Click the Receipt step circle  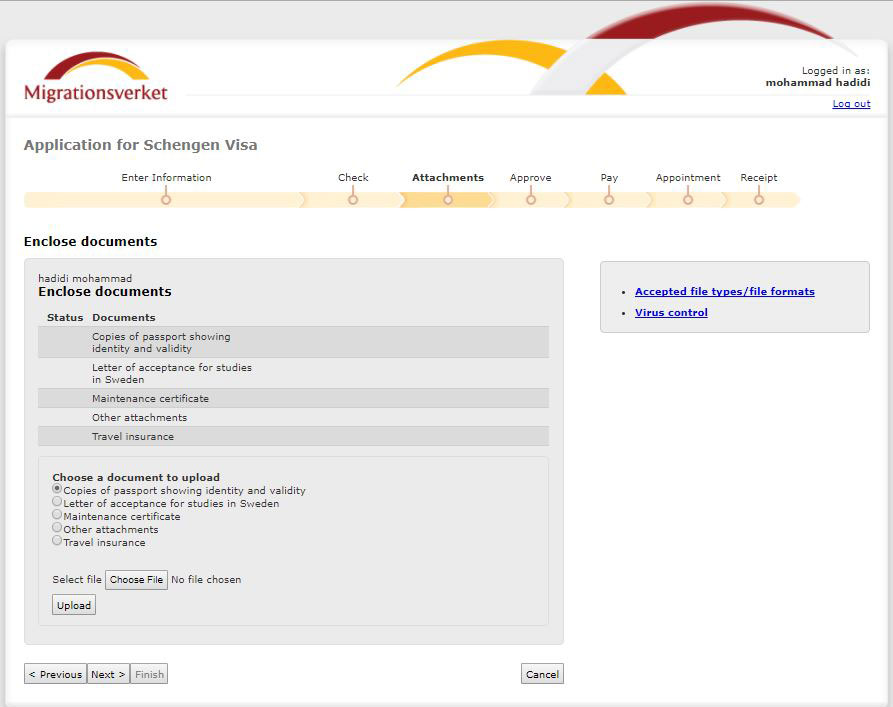(x=759, y=199)
